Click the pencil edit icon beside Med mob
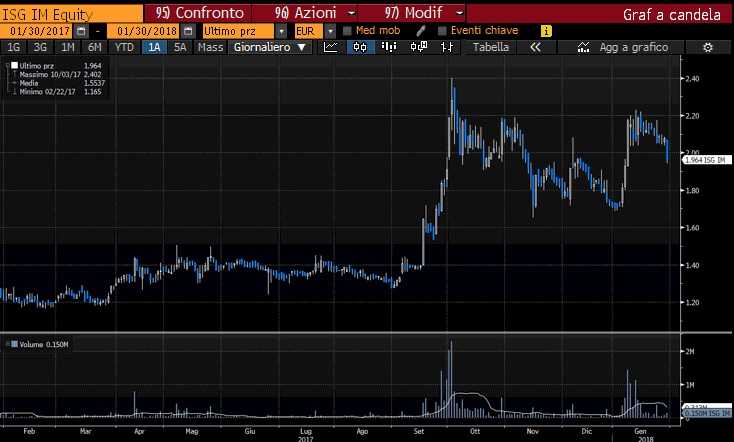 420,31
